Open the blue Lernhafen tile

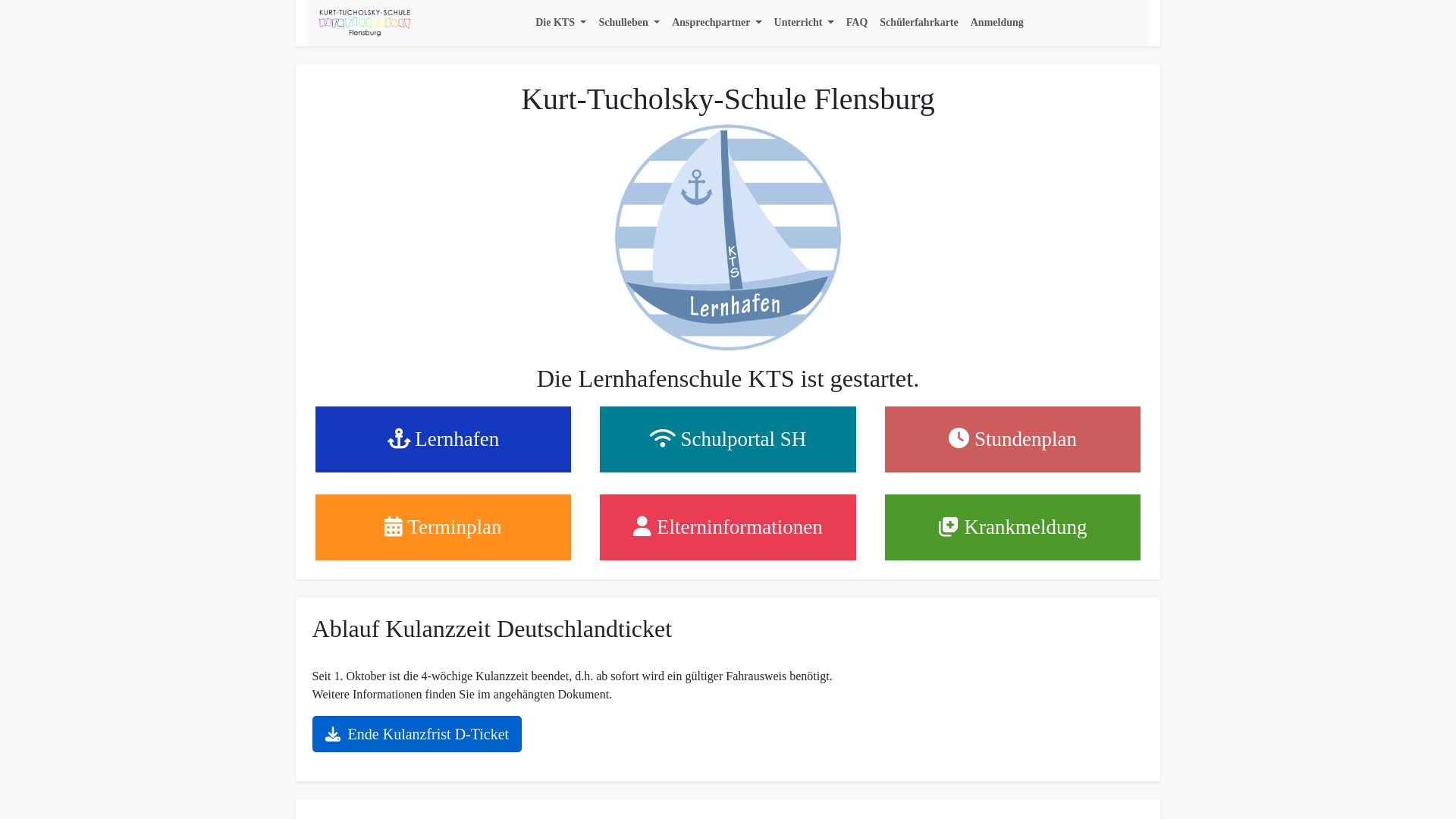443,439
